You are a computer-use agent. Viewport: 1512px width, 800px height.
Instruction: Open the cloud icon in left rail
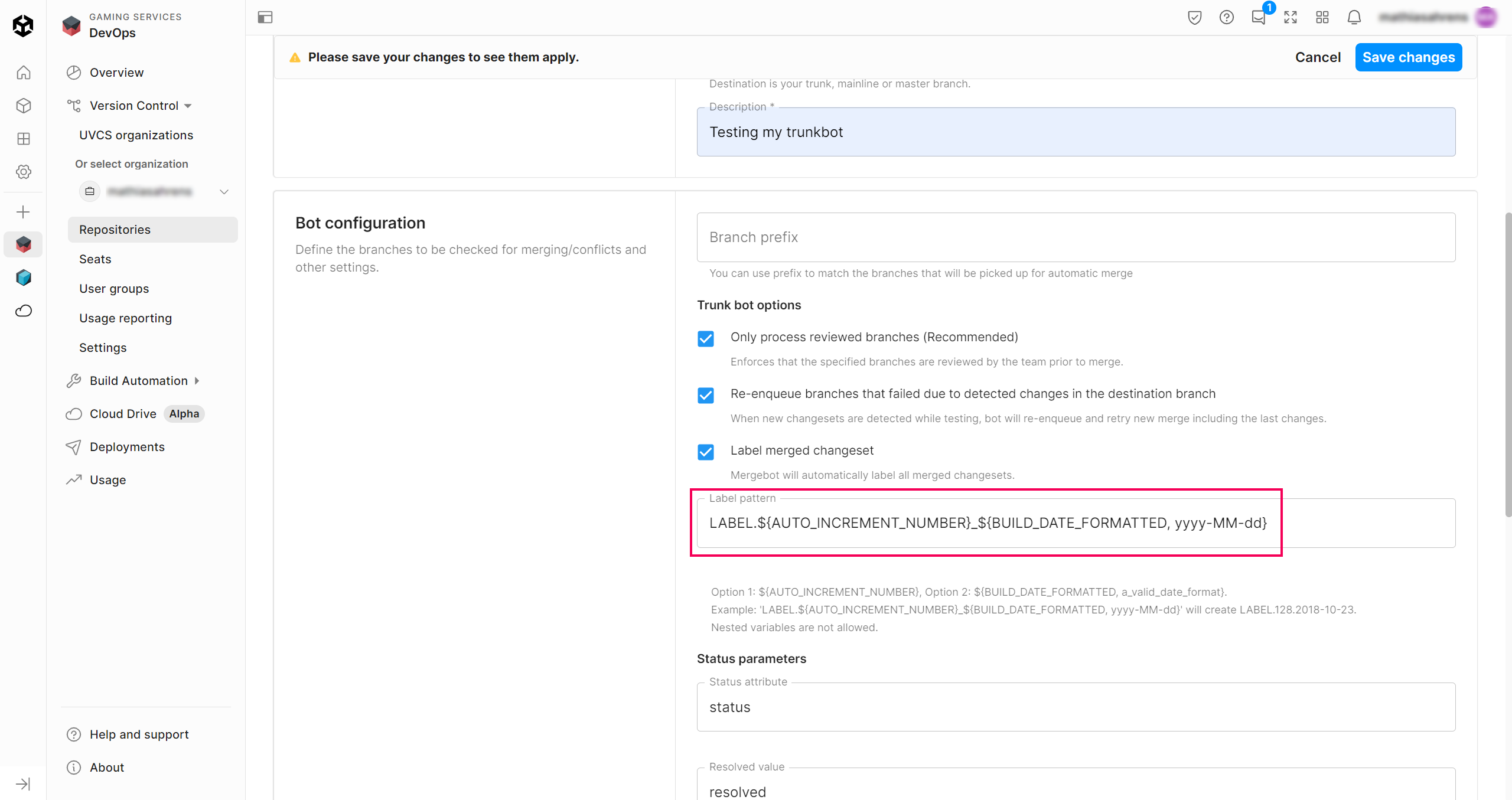pyautogui.click(x=23, y=311)
